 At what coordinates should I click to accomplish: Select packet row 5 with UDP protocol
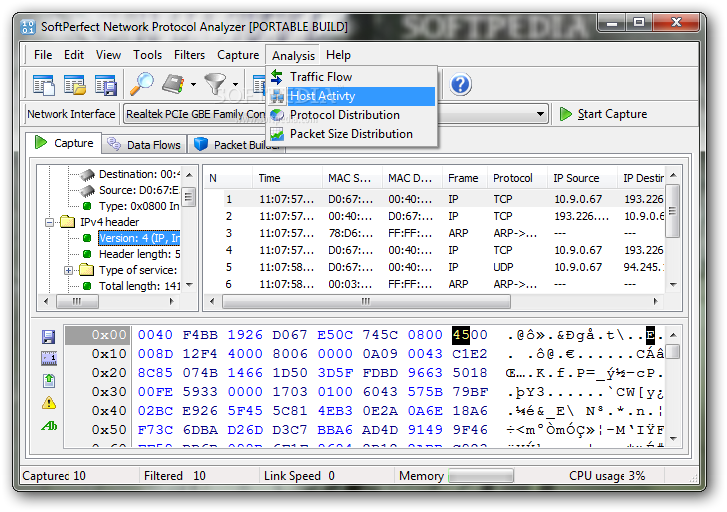(434, 267)
